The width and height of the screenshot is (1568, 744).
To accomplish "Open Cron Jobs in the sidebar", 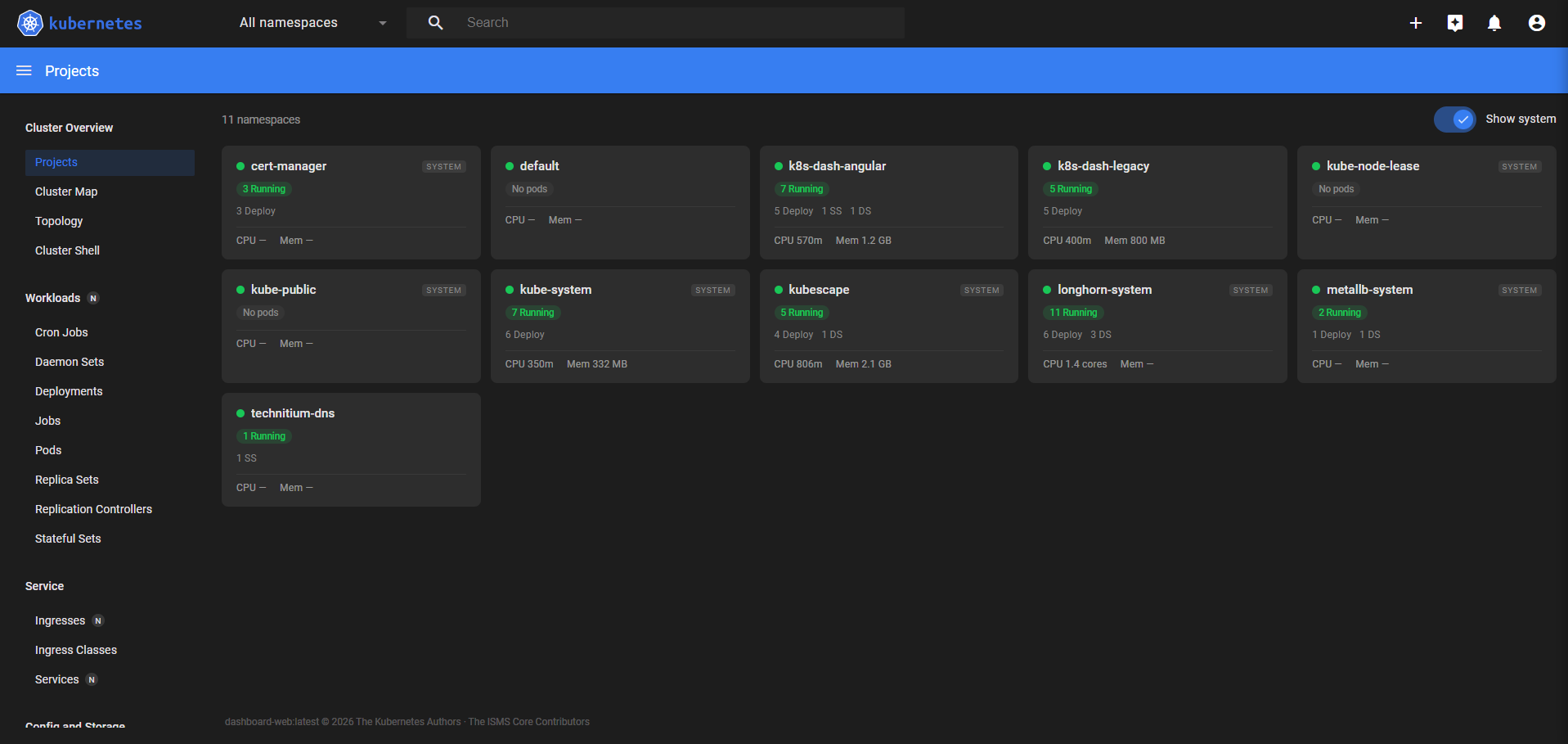I will click(x=61, y=332).
